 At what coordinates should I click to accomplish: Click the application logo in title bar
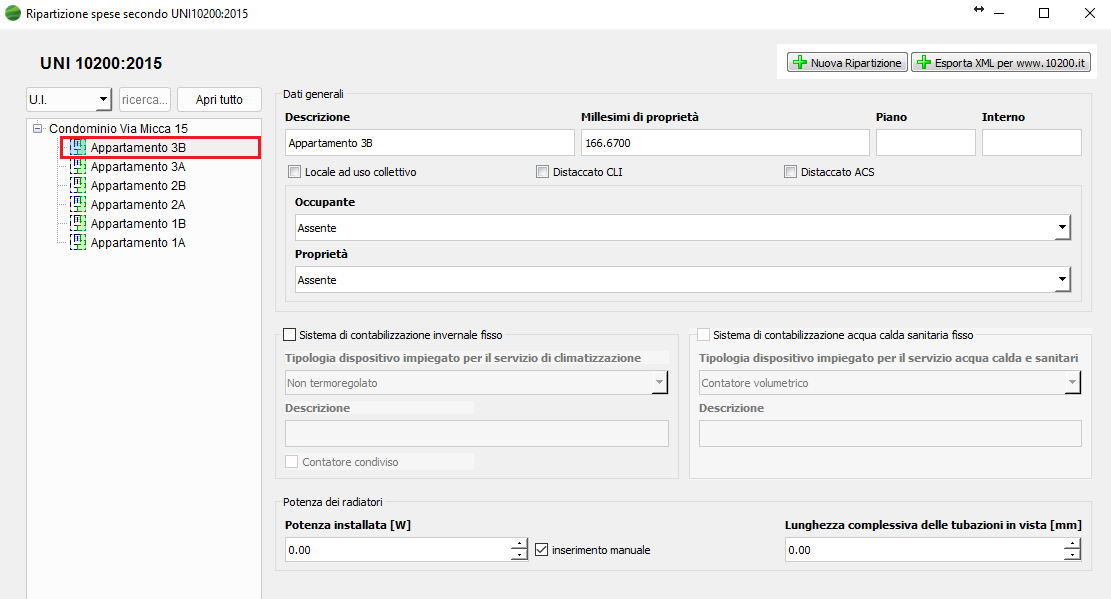[x=13, y=13]
